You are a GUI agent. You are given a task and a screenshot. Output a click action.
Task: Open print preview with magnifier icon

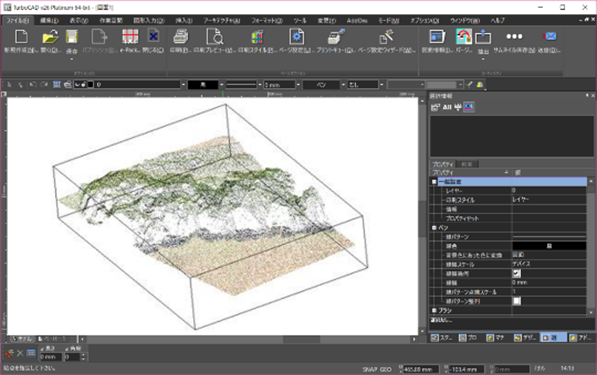[x=214, y=37]
